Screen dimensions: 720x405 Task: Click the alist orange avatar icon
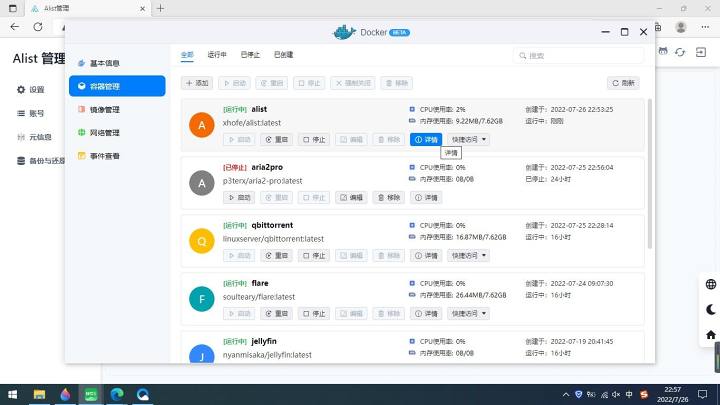(202, 125)
